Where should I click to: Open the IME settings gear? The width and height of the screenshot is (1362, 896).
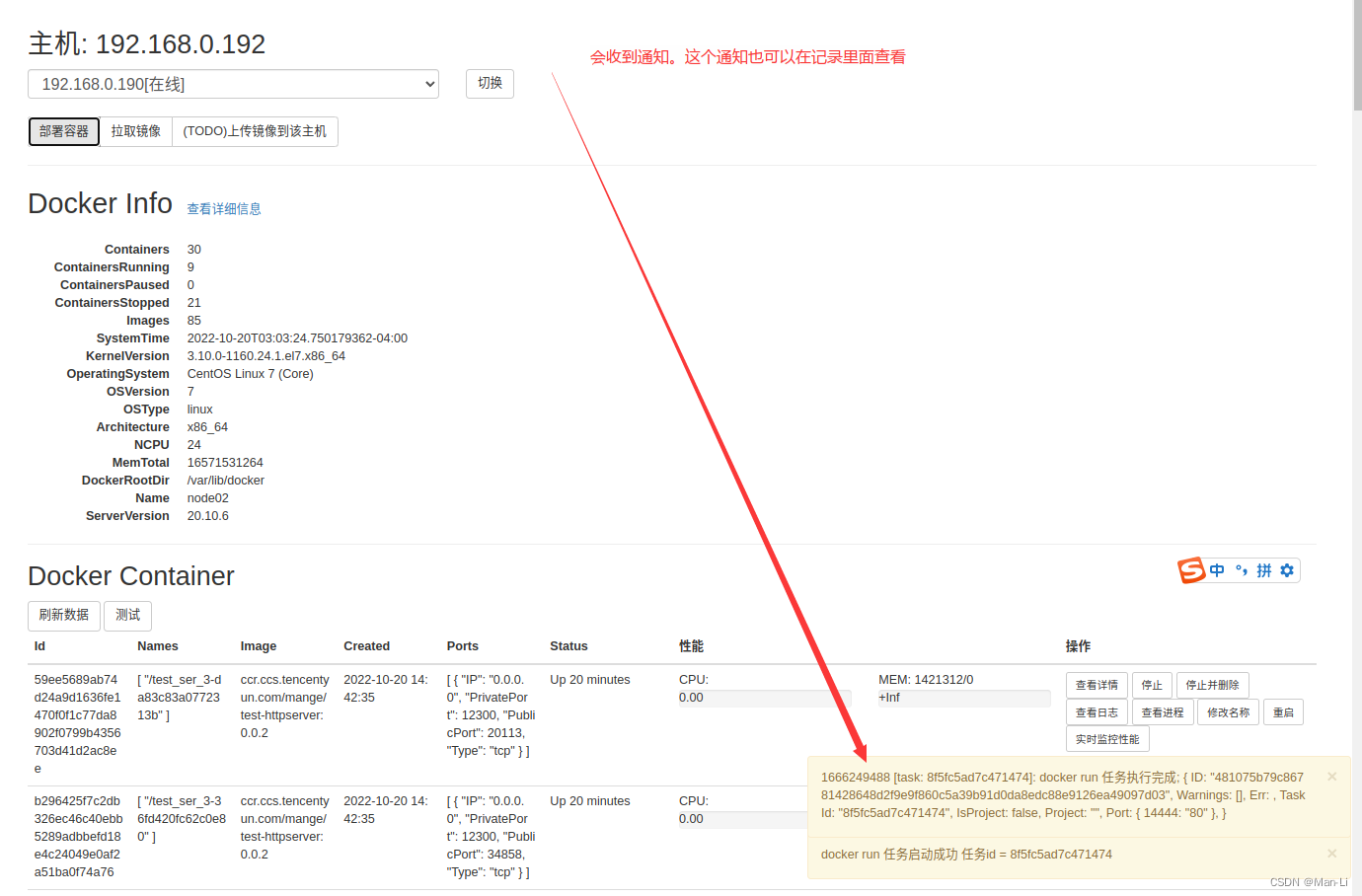point(1287,570)
